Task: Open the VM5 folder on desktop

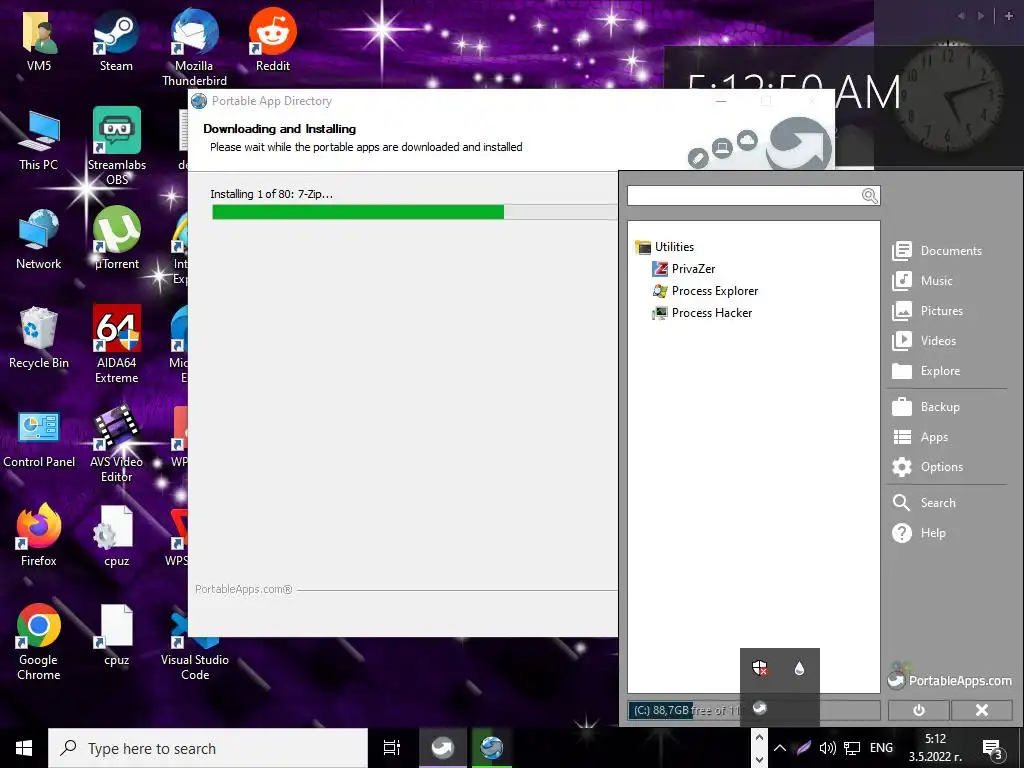Action: 39,40
